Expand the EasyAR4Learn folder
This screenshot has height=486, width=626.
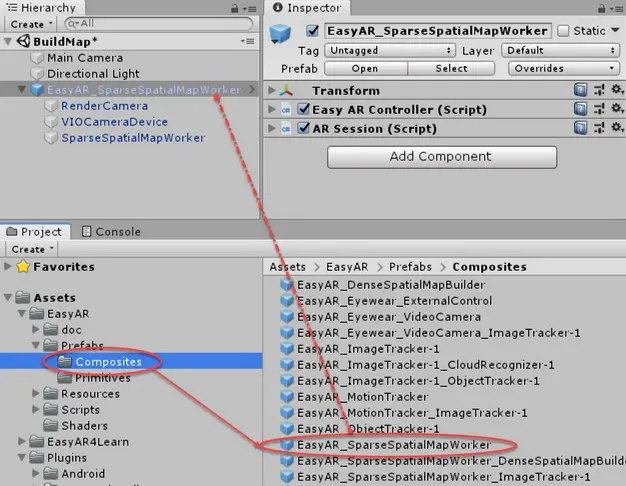point(22,441)
